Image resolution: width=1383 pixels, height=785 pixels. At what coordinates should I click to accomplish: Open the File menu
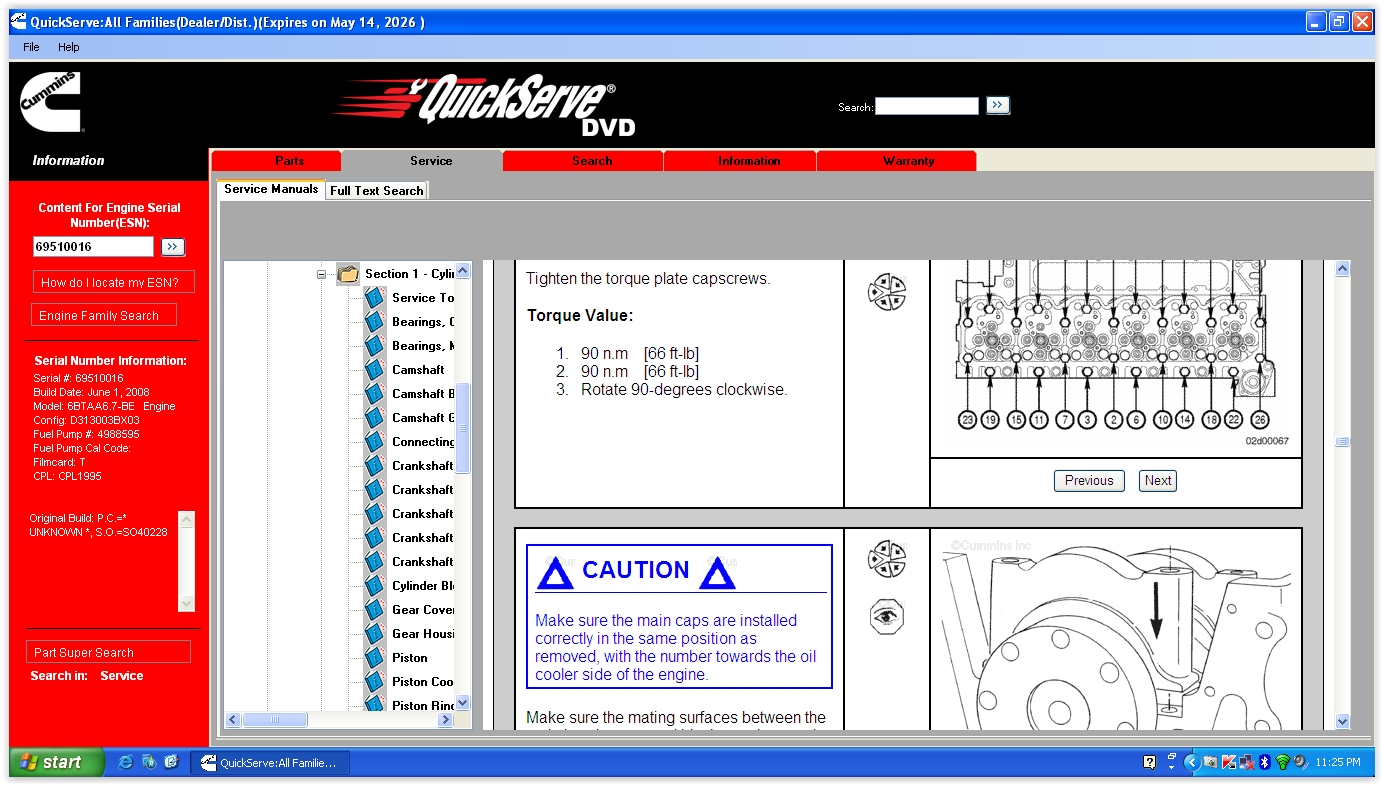click(x=31, y=47)
